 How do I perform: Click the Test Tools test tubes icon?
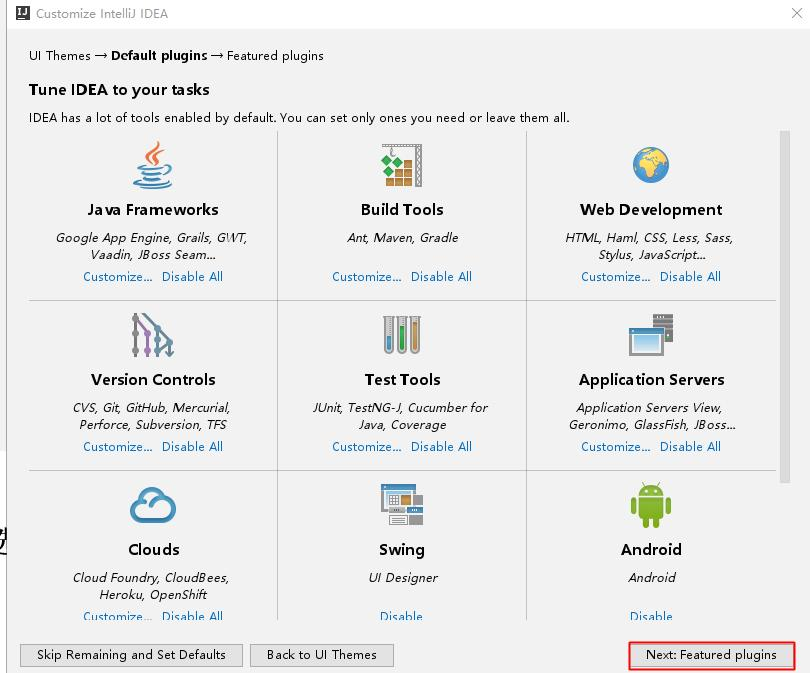[402, 335]
